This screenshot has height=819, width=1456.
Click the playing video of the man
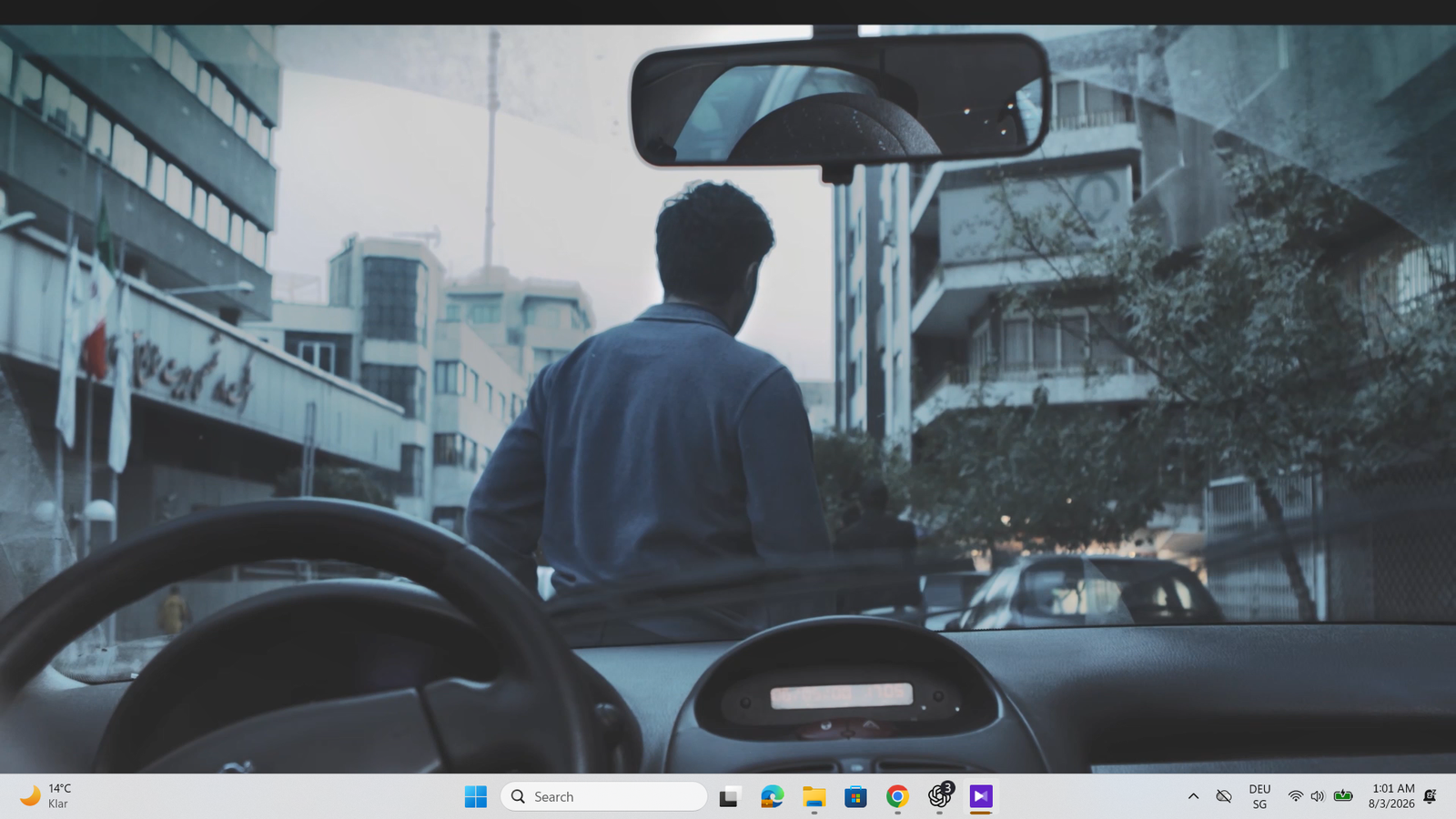click(x=728, y=399)
